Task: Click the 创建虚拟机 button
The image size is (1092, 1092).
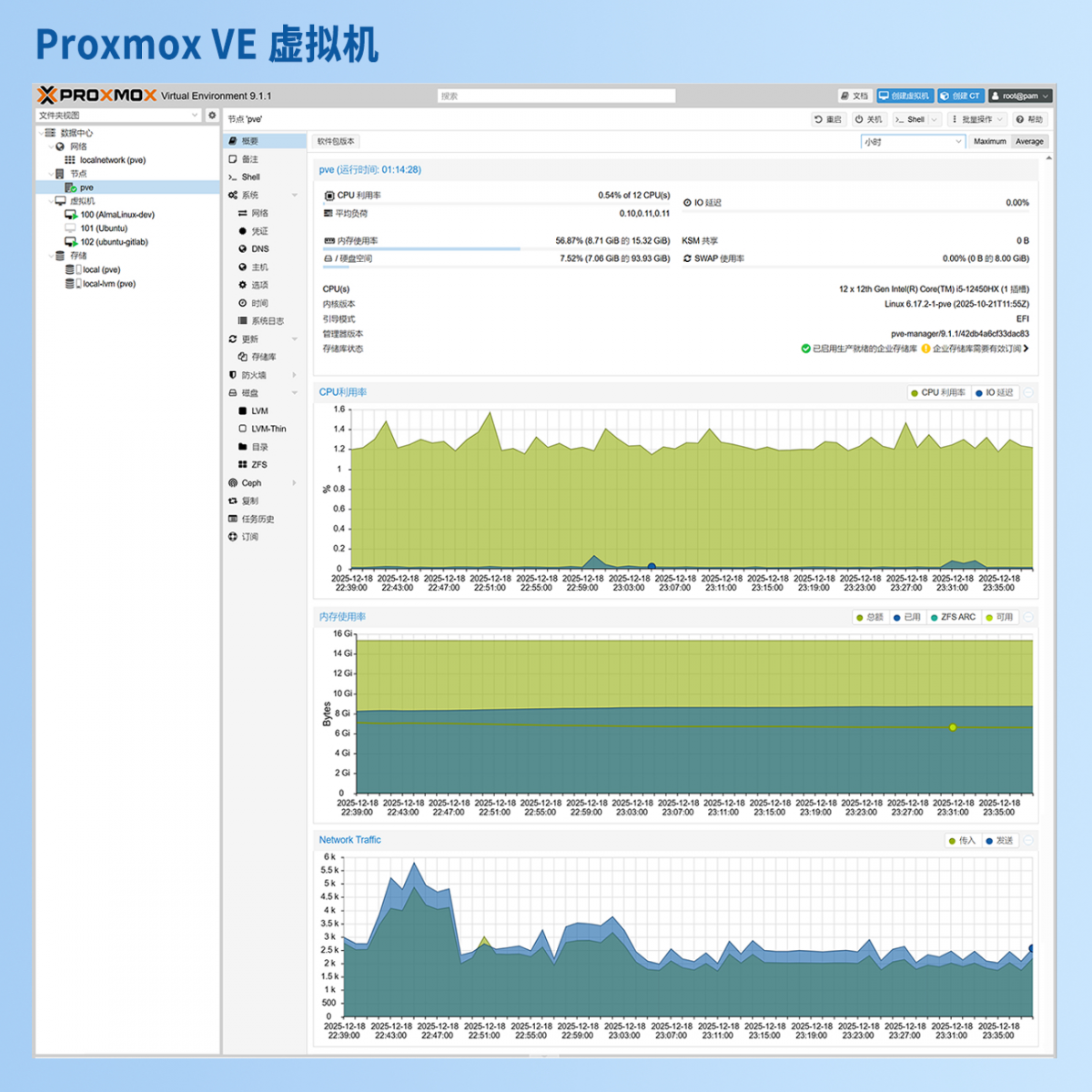Action: (905, 96)
